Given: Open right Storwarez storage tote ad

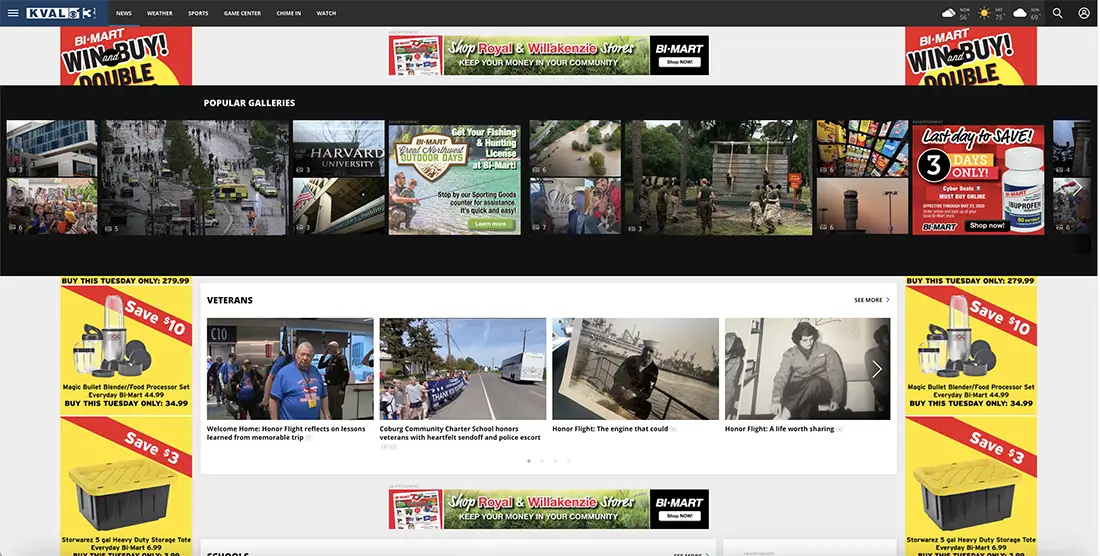Looking at the screenshot, I should pyautogui.click(x=971, y=487).
